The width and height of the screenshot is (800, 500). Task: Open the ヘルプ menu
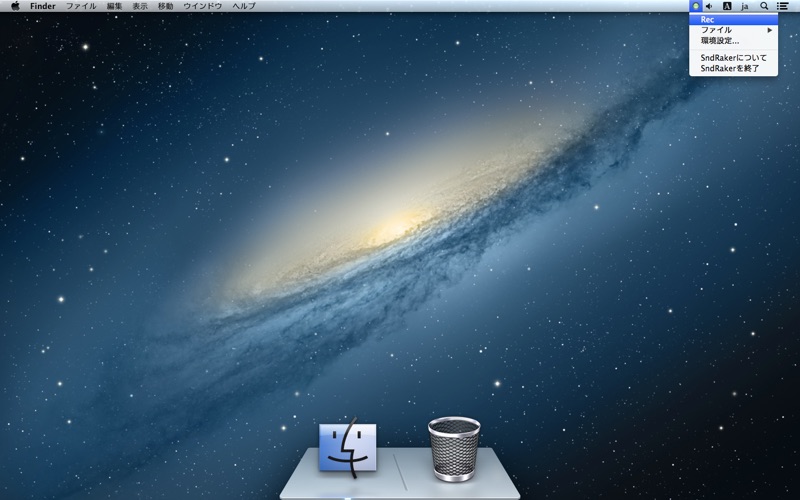click(x=244, y=6)
